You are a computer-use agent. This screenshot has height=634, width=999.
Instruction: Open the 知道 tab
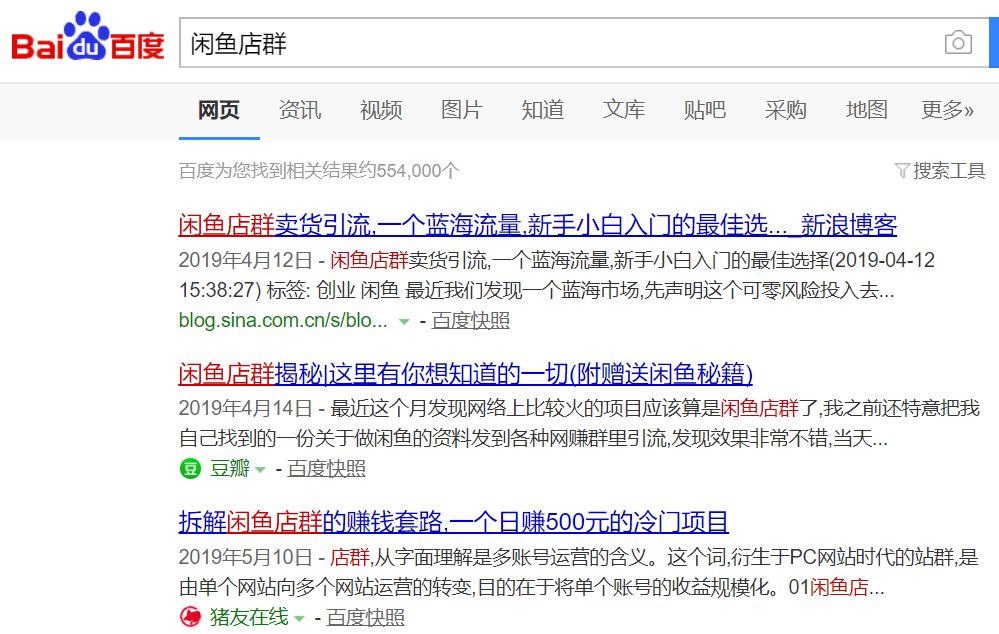pyautogui.click(x=542, y=110)
